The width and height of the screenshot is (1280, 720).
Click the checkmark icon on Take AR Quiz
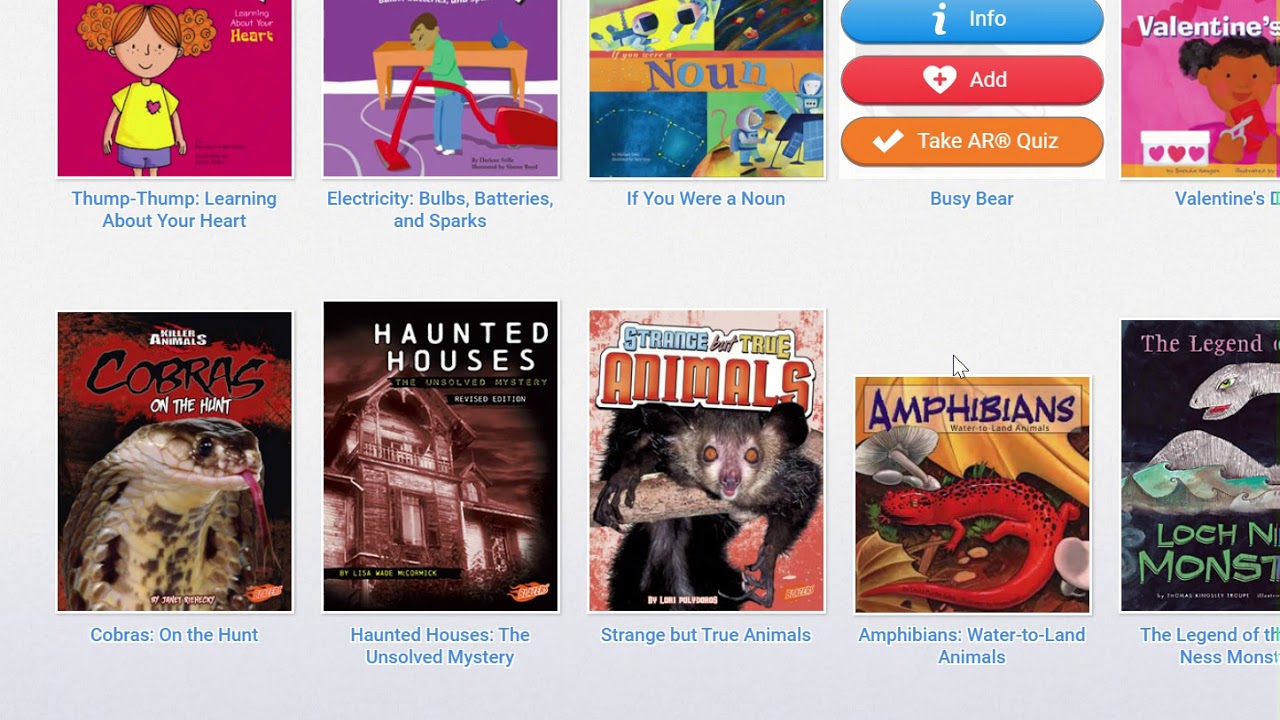coord(887,141)
